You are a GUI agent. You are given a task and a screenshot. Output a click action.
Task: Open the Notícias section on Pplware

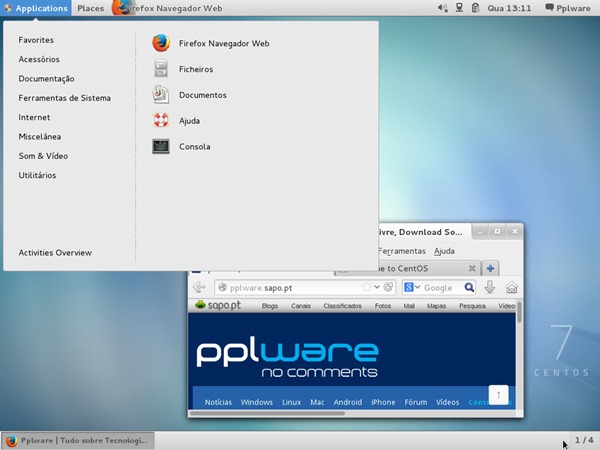218,402
